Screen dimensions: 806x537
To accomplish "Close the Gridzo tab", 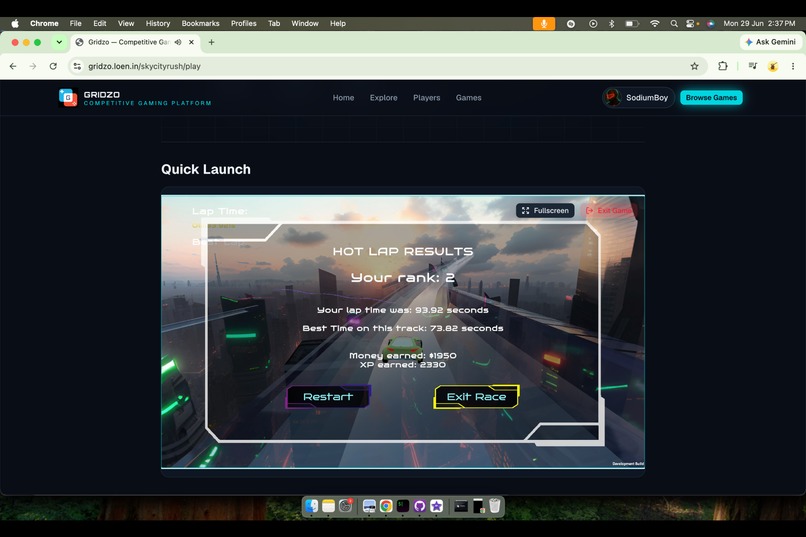I will 191,42.
